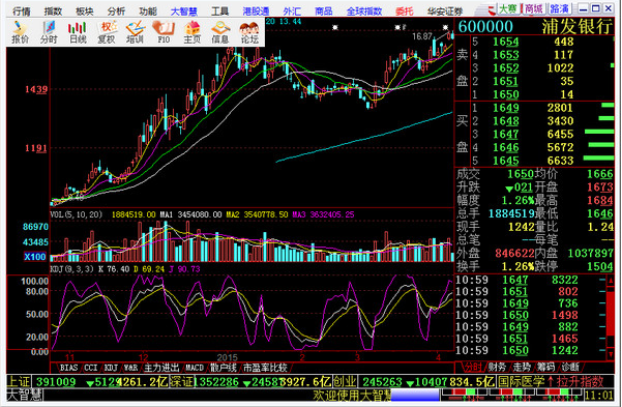
Task: Click the 创业 index in status bar
Action: 345,382
